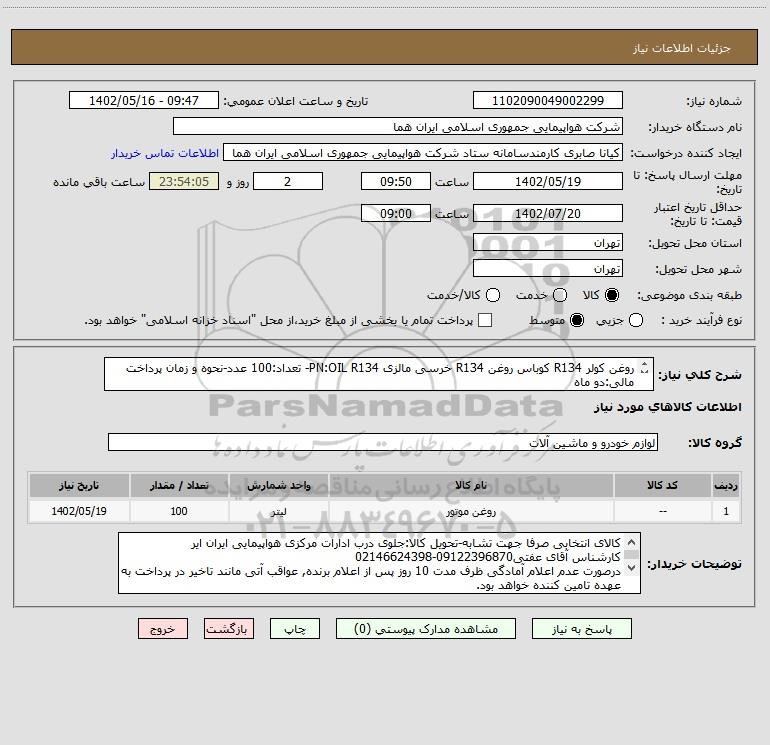Click the بازگشت back button
770x745 pixels.
pos(229,629)
